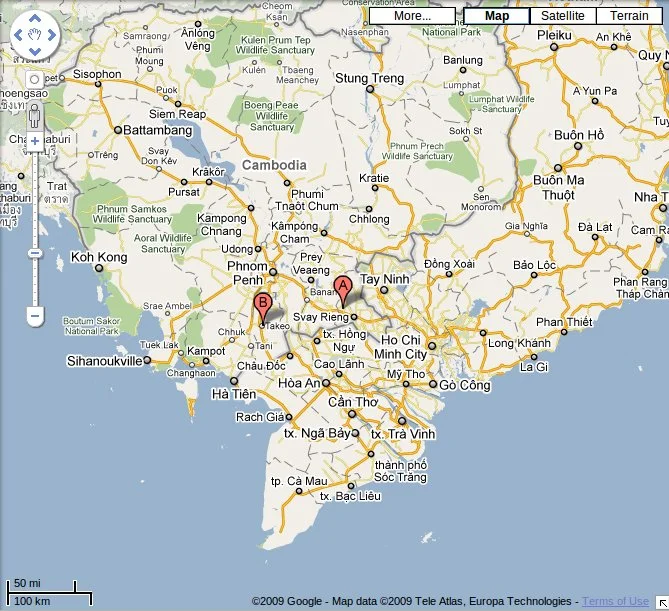Viewport: 669px width, 611px height.
Task: Click the Pursat label
Action: 184,192
